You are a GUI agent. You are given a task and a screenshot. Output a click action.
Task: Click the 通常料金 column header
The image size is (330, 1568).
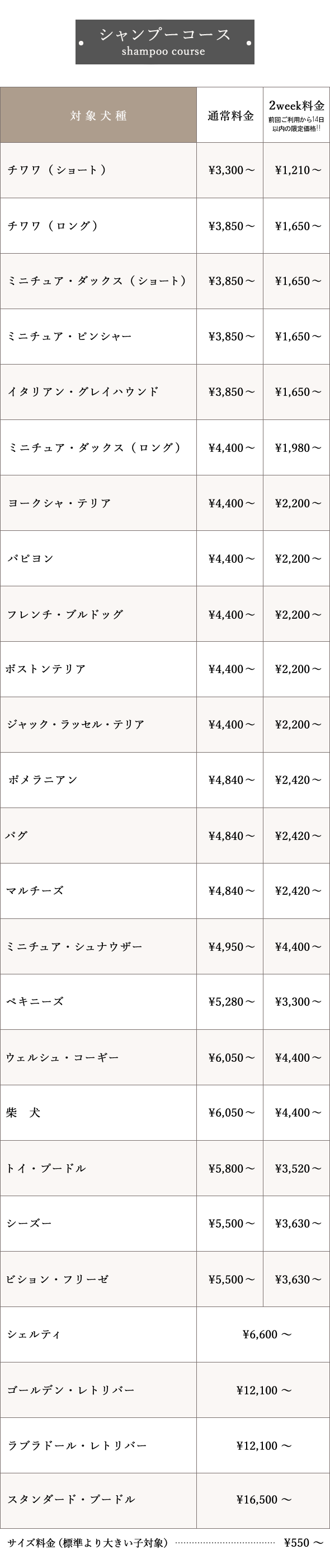[x=230, y=115]
